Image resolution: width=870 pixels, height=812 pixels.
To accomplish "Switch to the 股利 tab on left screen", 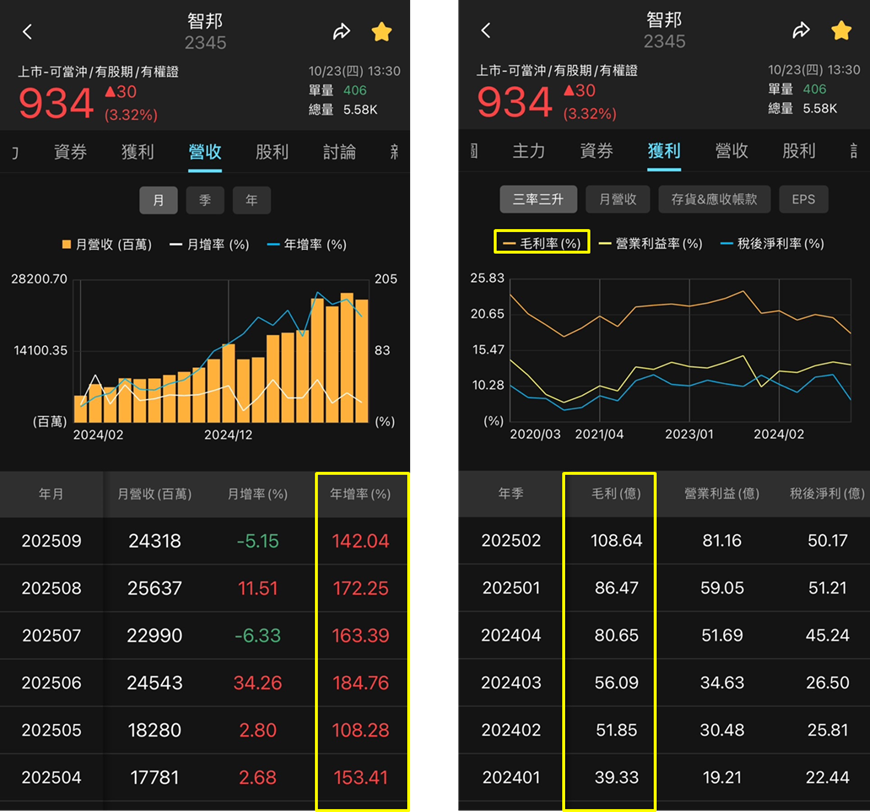I will click(x=272, y=152).
